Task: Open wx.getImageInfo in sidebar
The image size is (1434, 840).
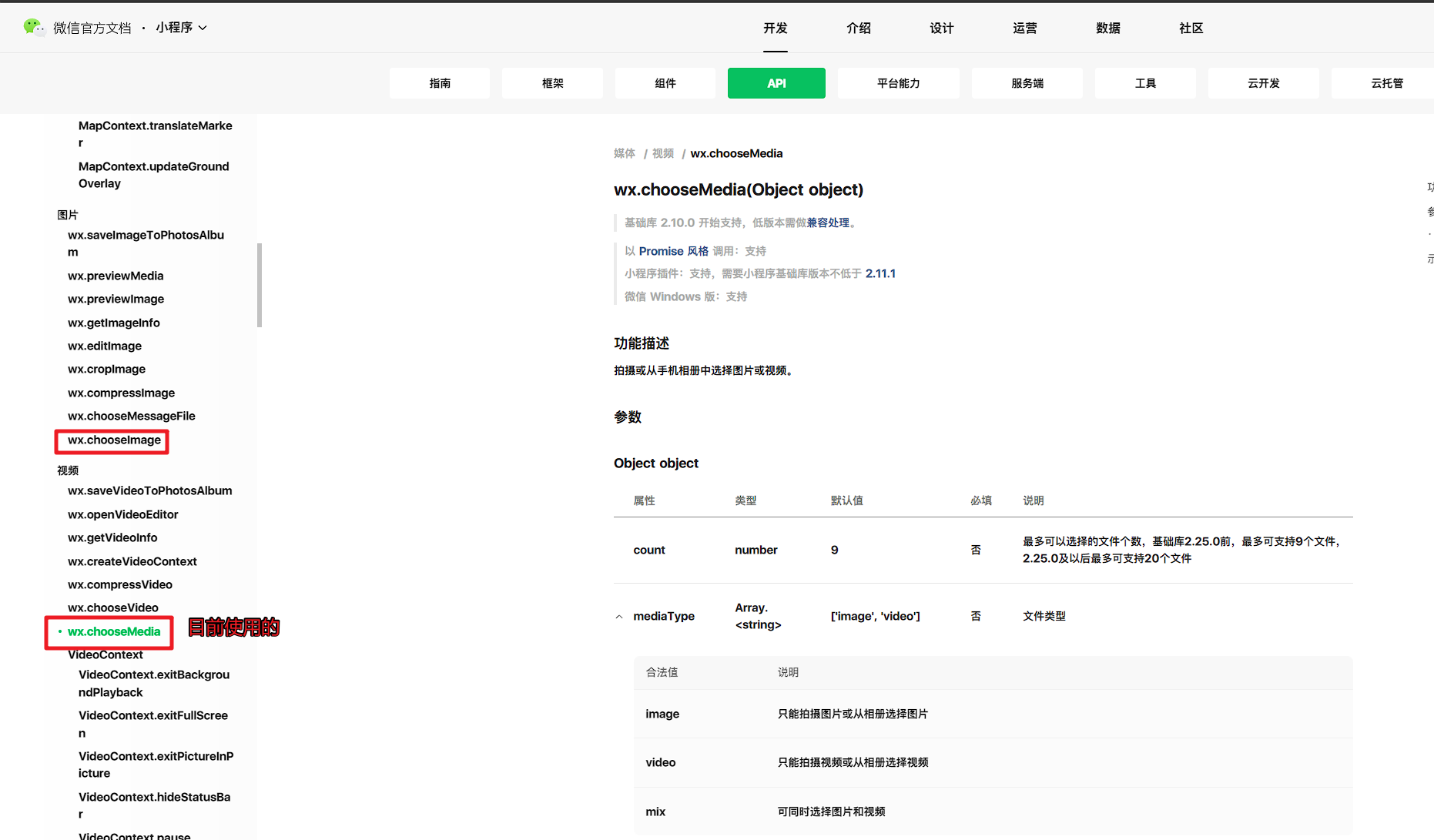Action: (114, 323)
